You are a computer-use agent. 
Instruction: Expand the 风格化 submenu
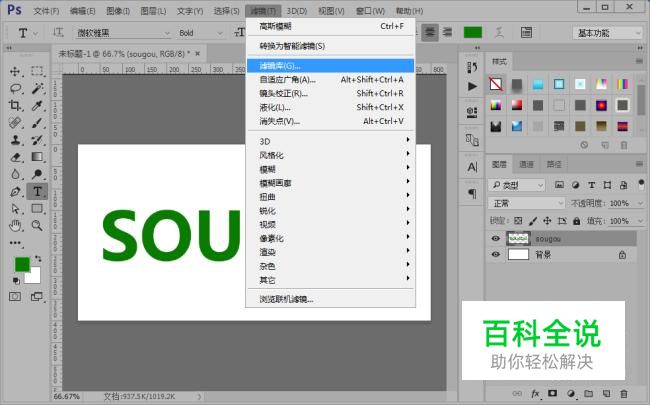[331, 155]
